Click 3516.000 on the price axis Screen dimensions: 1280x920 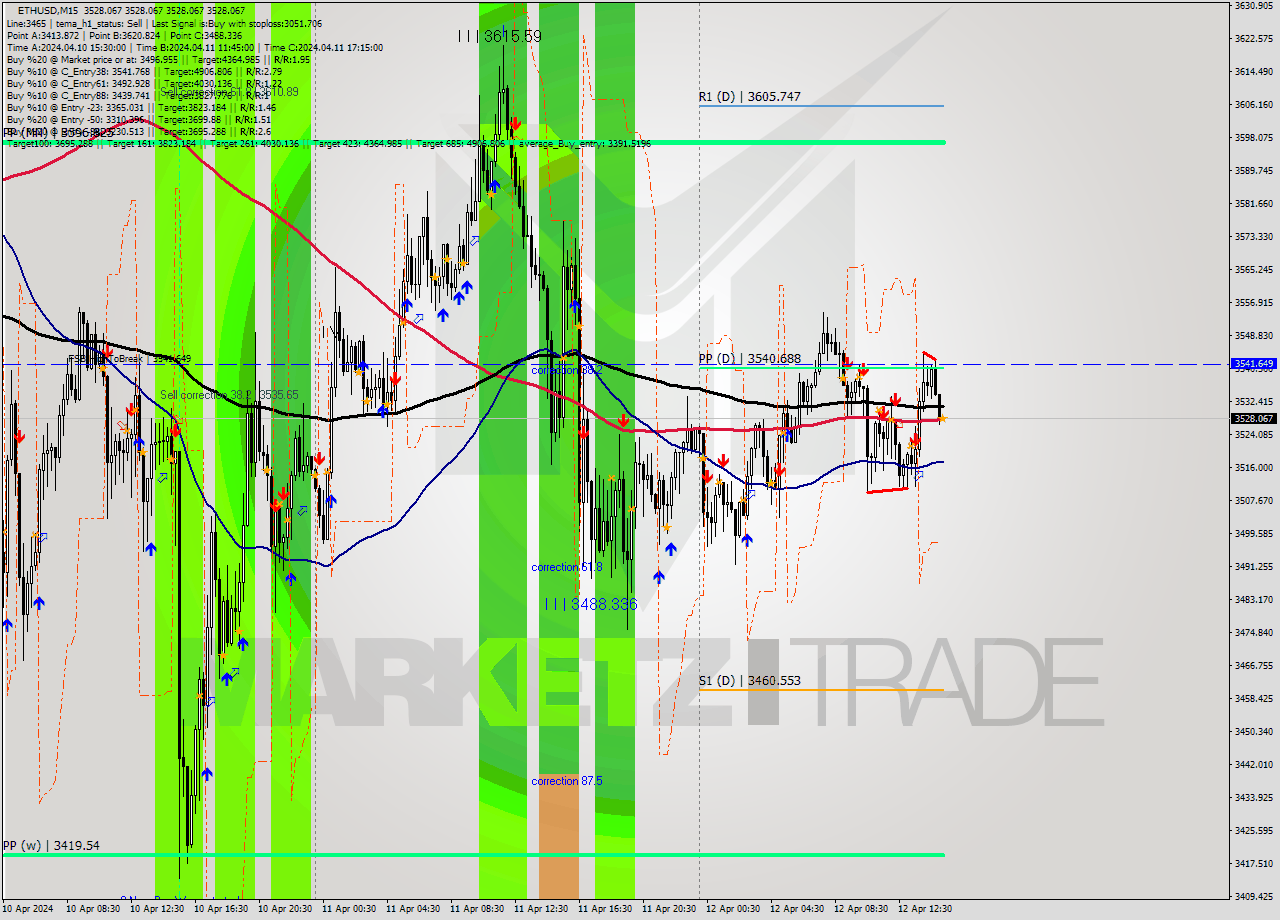point(1254,467)
